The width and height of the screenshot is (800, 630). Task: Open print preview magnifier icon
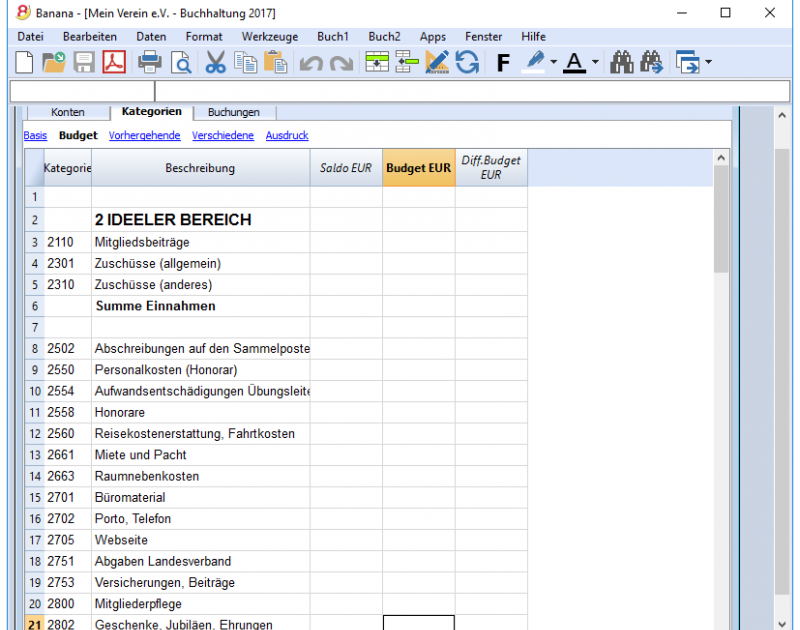181,62
